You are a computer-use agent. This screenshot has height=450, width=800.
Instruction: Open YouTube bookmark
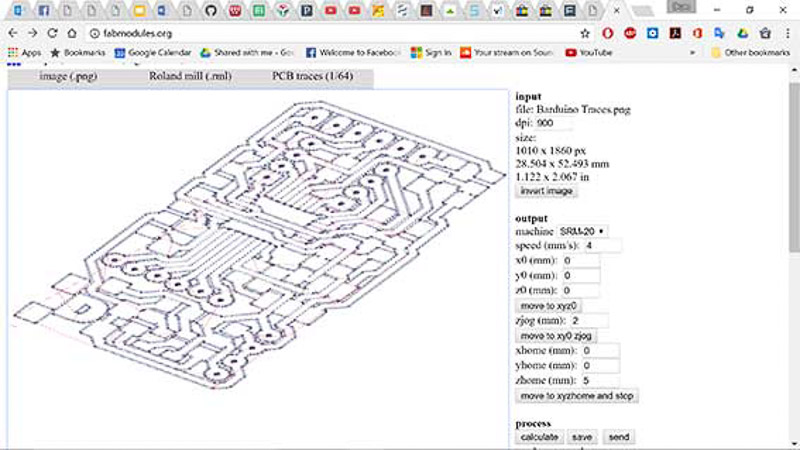(x=589, y=53)
